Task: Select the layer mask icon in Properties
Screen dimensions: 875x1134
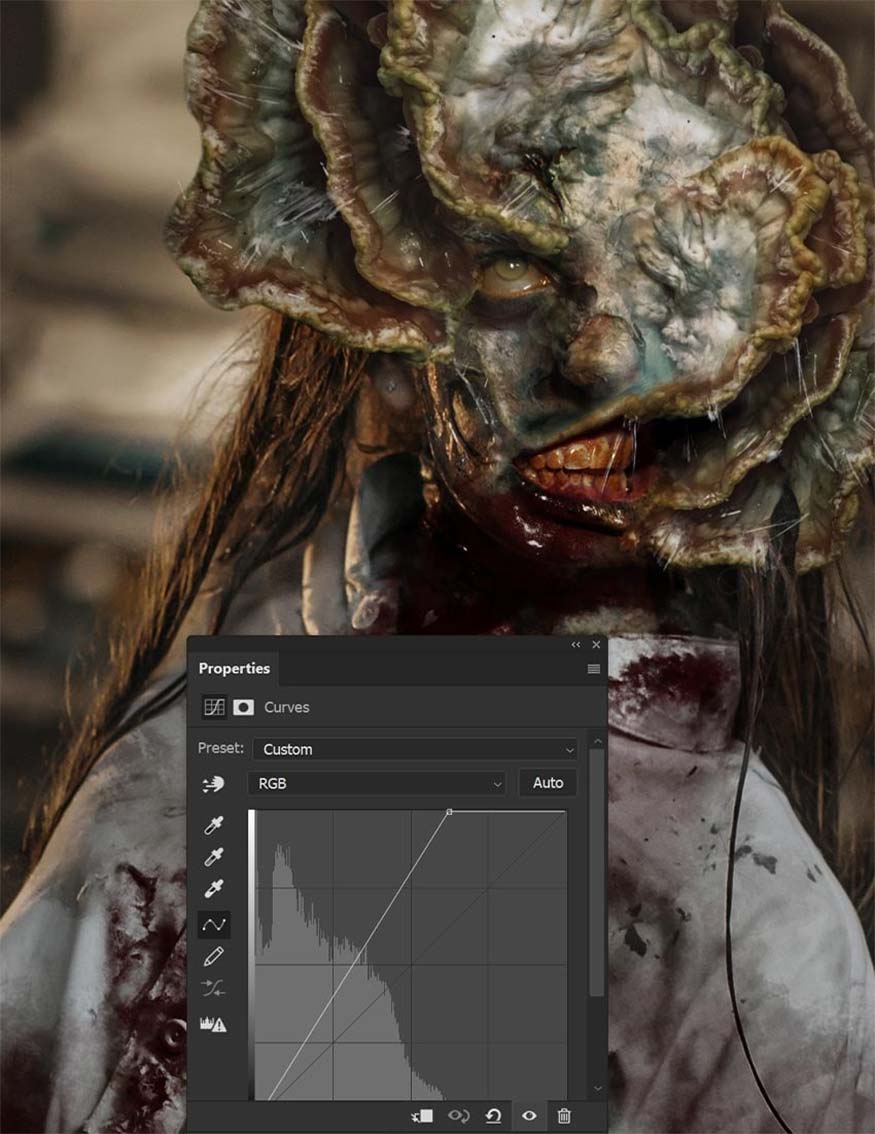Action: tap(243, 707)
